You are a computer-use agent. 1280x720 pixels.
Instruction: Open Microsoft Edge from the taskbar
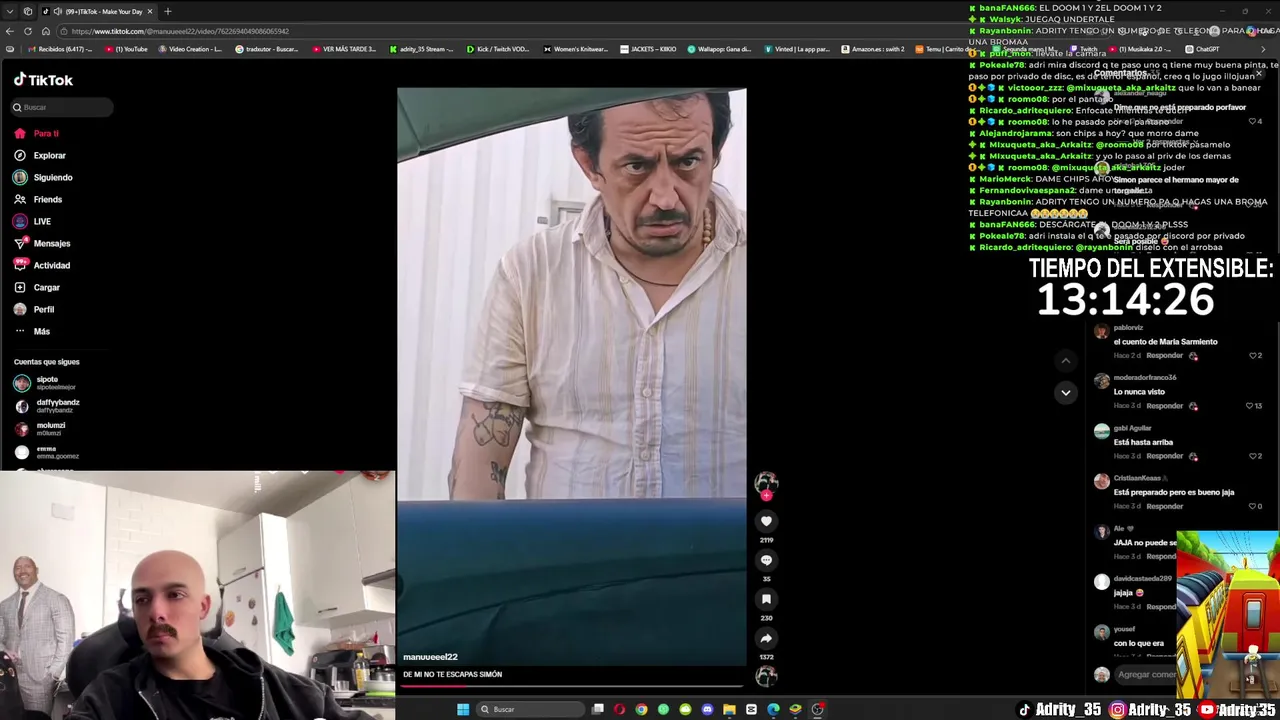point(773,710)
